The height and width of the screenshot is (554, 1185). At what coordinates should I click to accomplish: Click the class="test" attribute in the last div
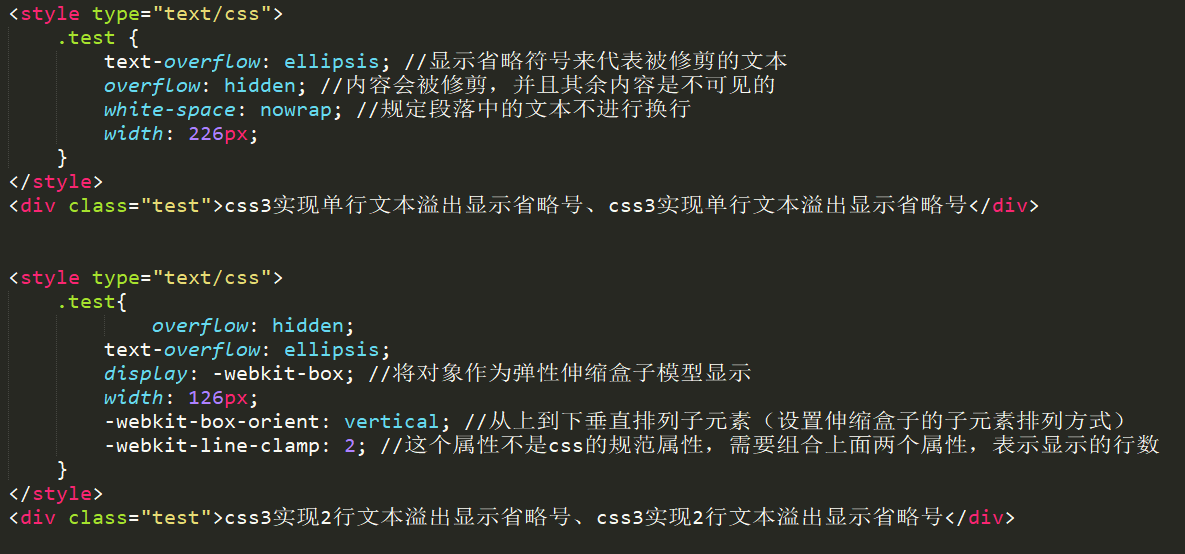coord(140,518)
